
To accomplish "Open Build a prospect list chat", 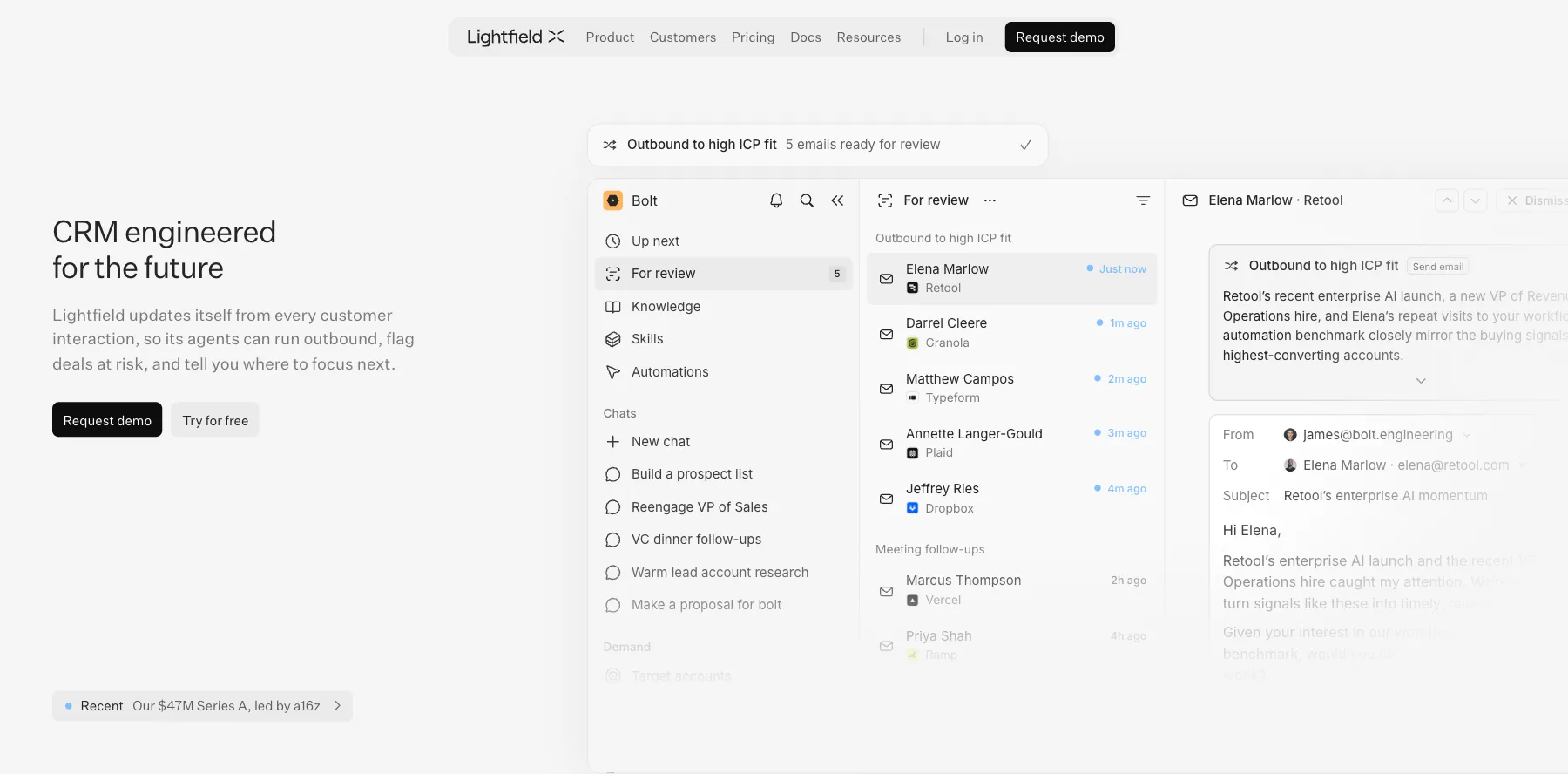I will pyautogui.click(x=723, y=474).
